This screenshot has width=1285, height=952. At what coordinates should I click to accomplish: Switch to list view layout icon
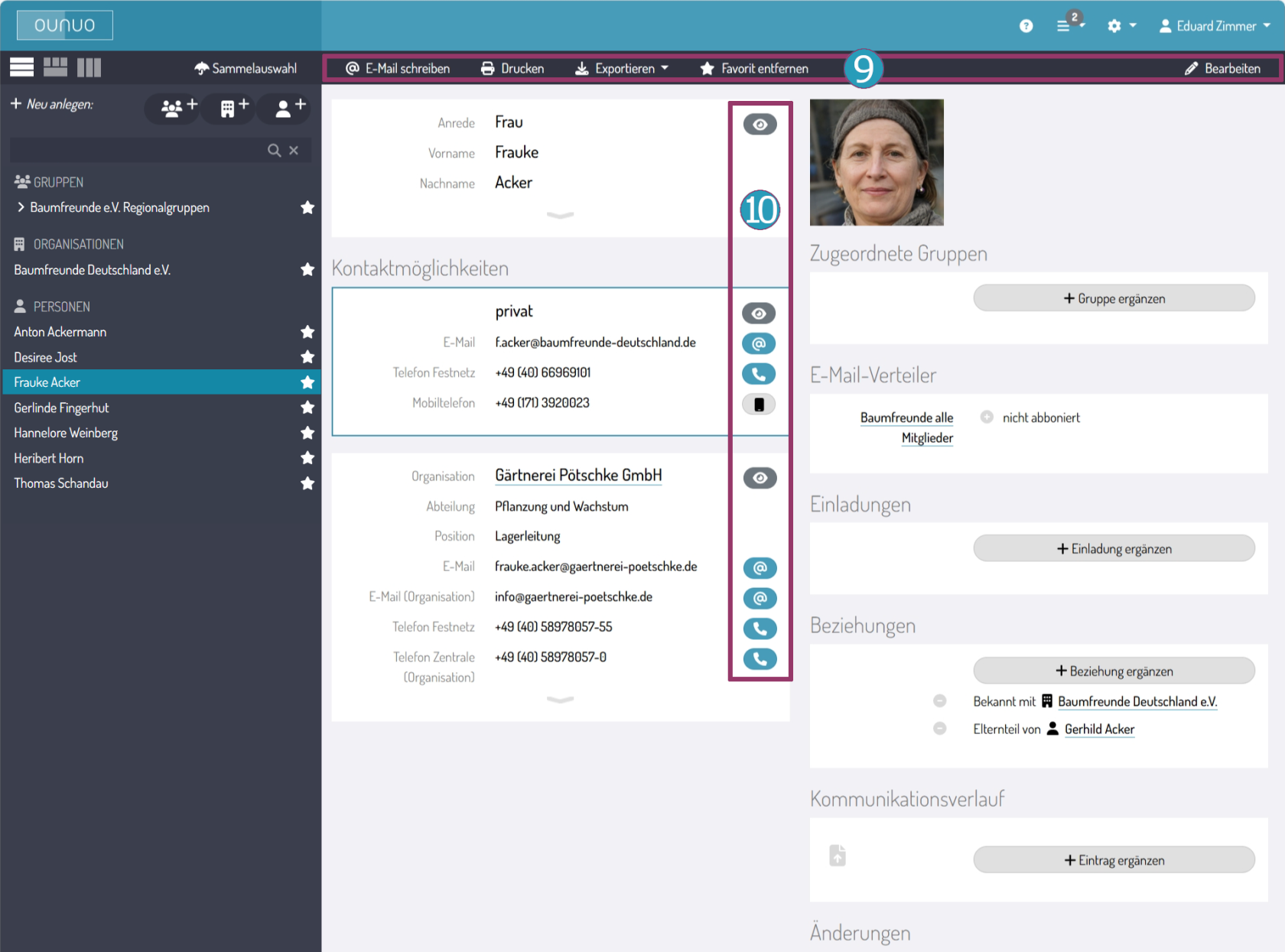tap(21, 67)
